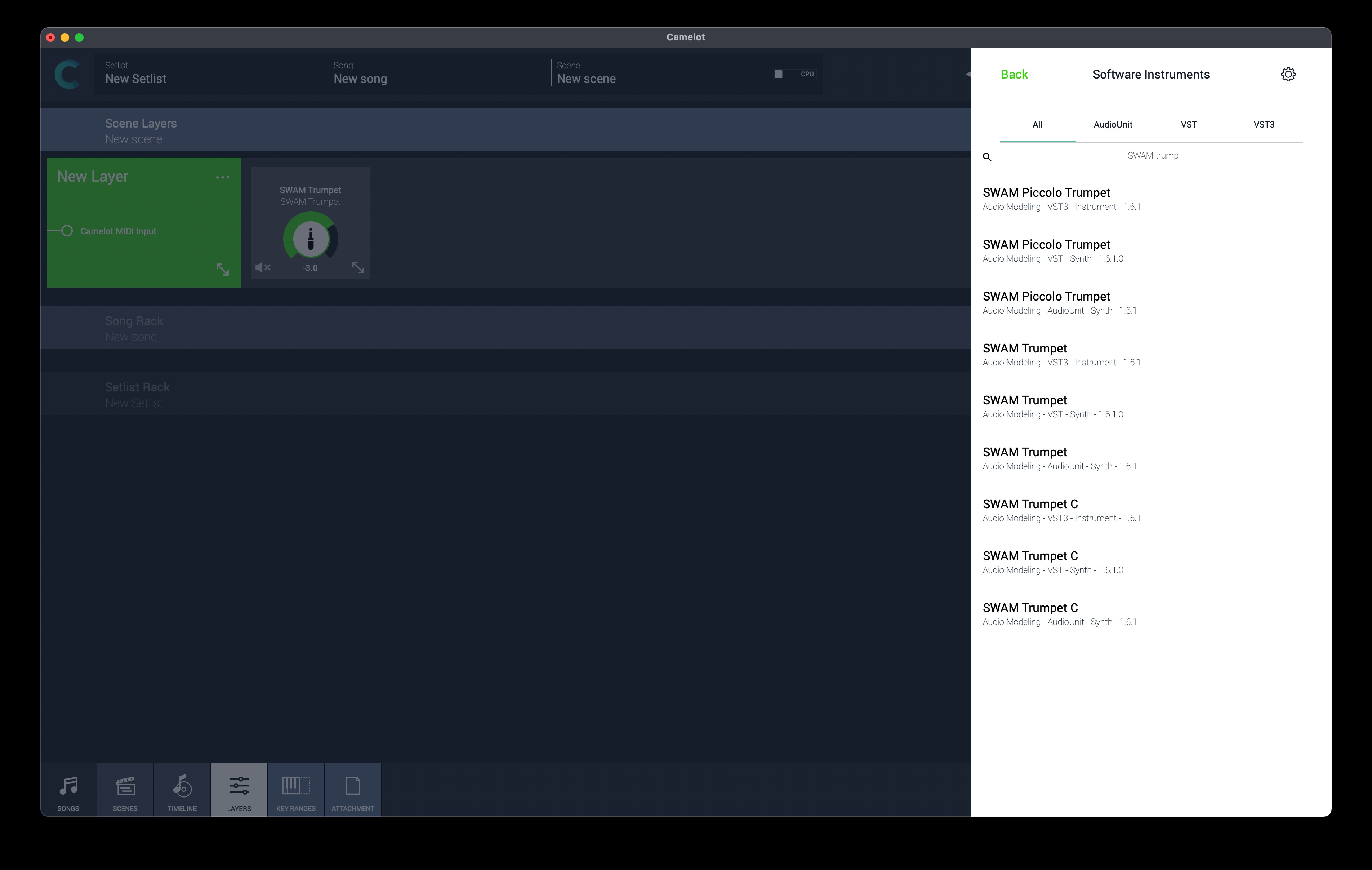Viewport: 1372px width, 870px height.
Task: Click the Camelot MIDI Input connector circle
Action: click(67, 231)
